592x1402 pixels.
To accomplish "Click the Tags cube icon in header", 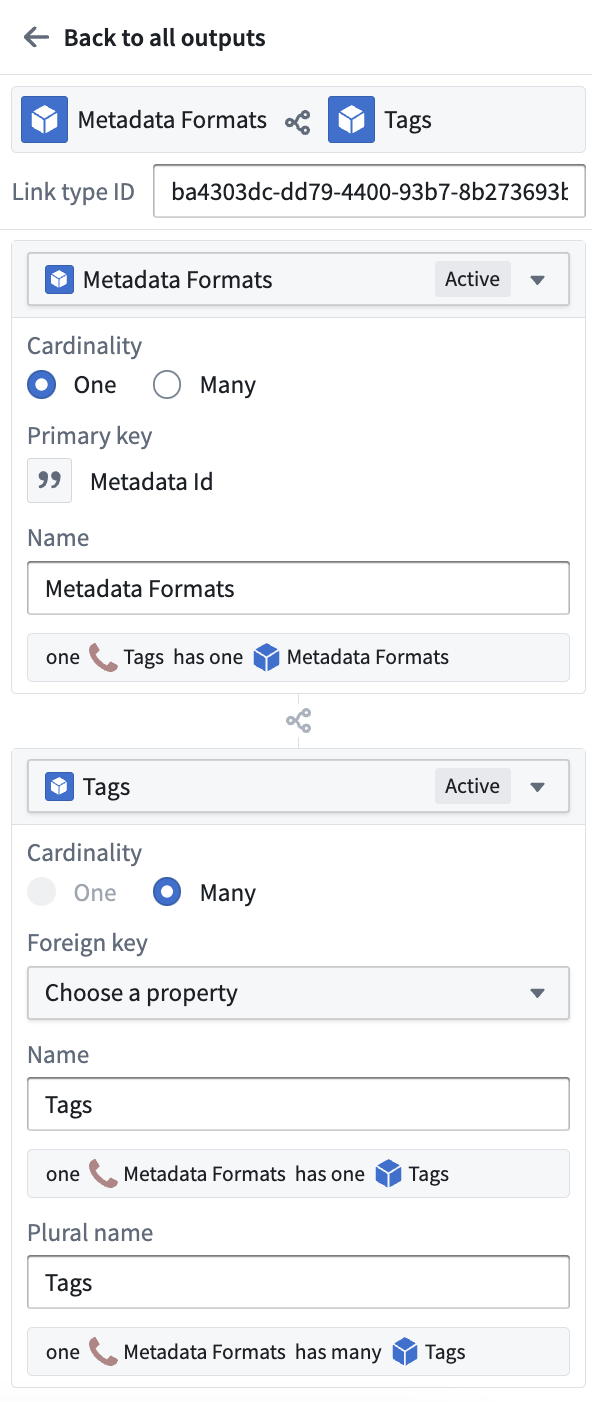I will (x=351, y=120).
